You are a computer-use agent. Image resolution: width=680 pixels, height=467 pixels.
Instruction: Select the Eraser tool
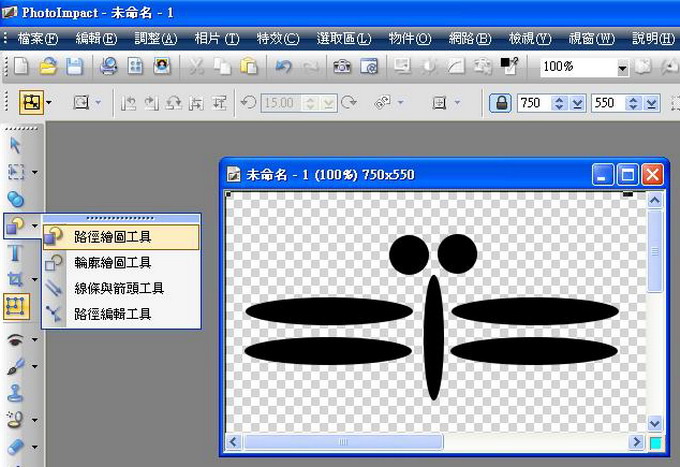point(16,447)
